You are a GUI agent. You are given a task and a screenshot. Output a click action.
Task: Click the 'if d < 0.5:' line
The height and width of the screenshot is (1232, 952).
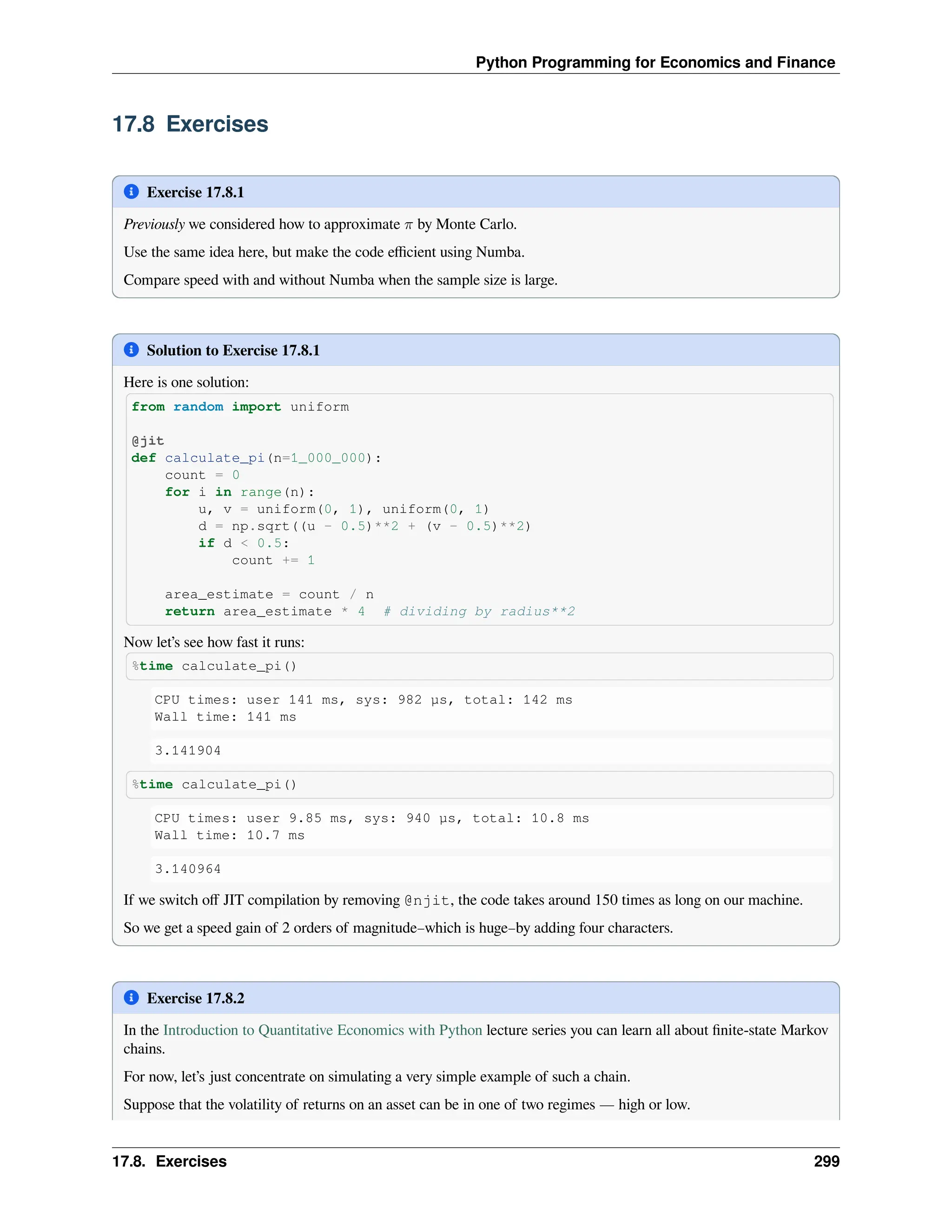pos(244,543)
